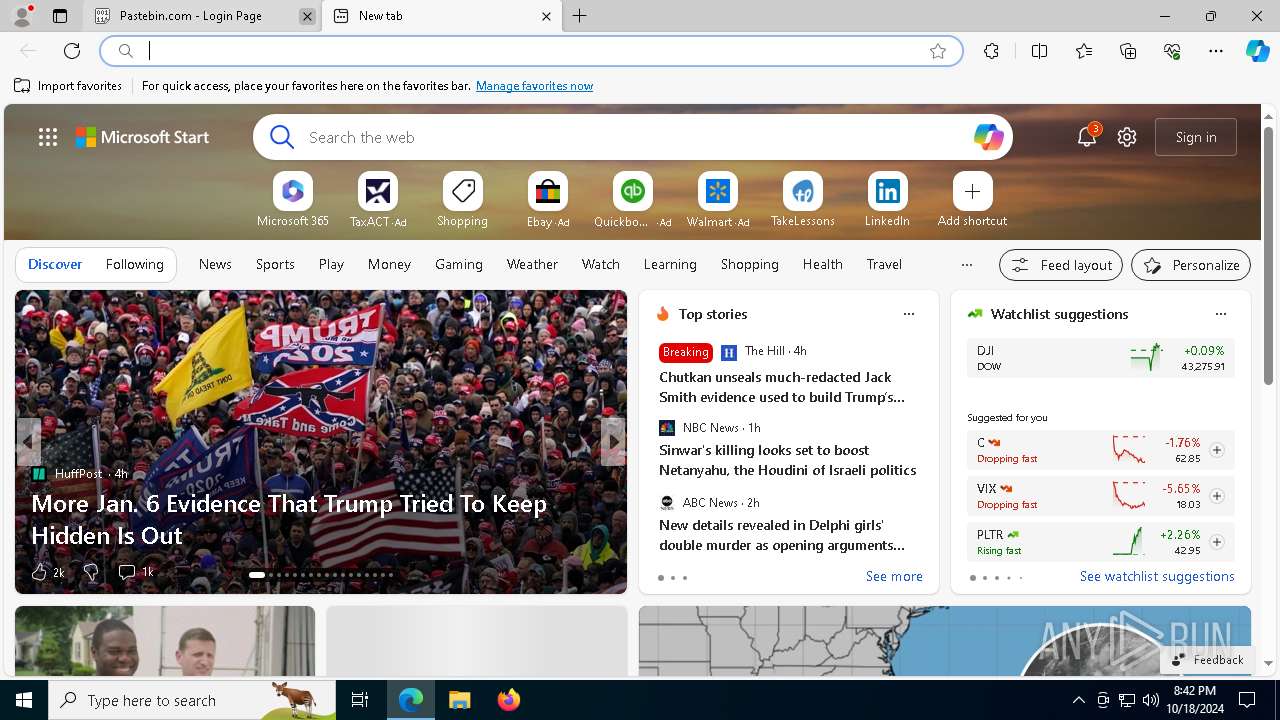This screenshot has height=720, width=1280.
Task: Open Browser essentials button
Action: (1172, 51)
